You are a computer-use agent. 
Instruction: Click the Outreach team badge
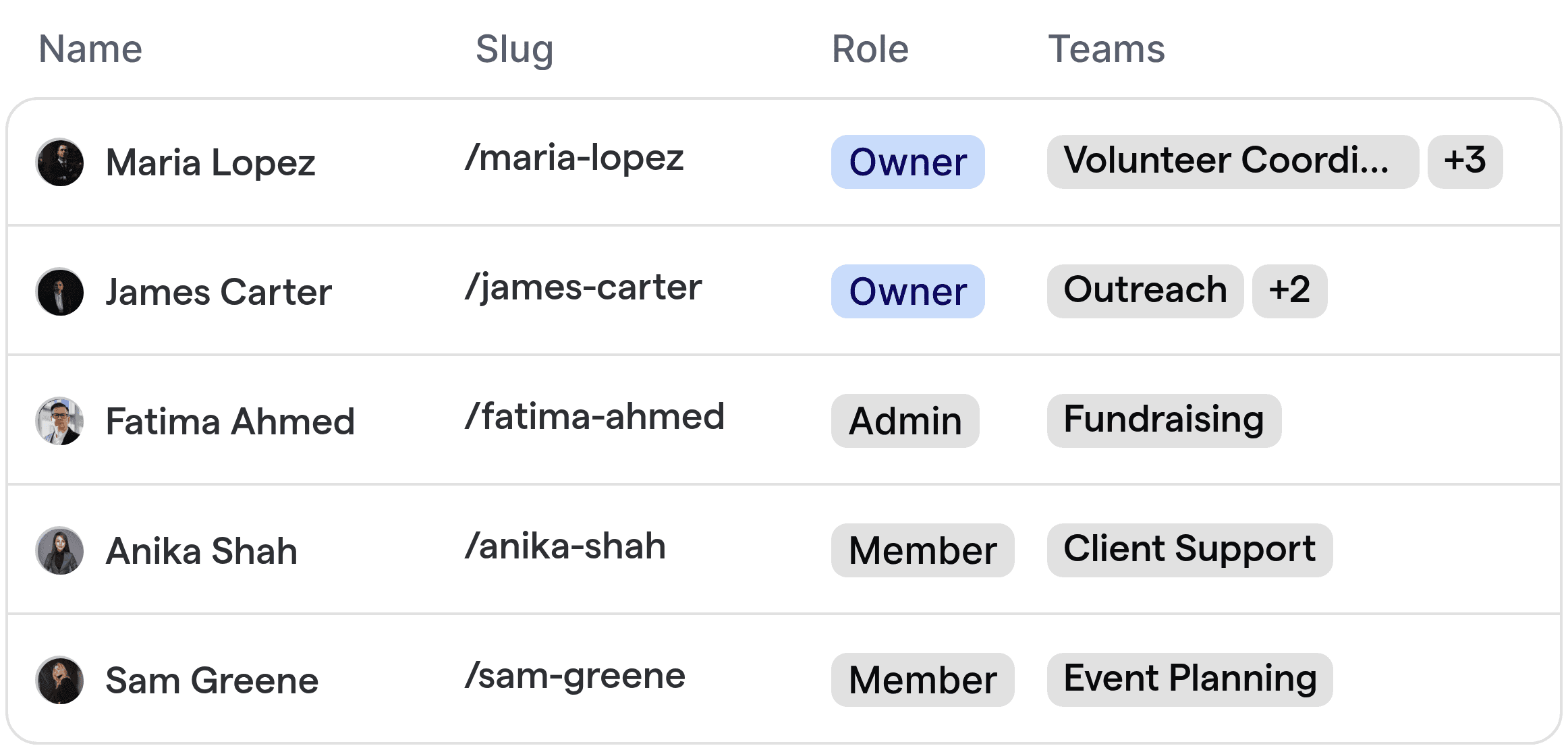coord(1144,291)
